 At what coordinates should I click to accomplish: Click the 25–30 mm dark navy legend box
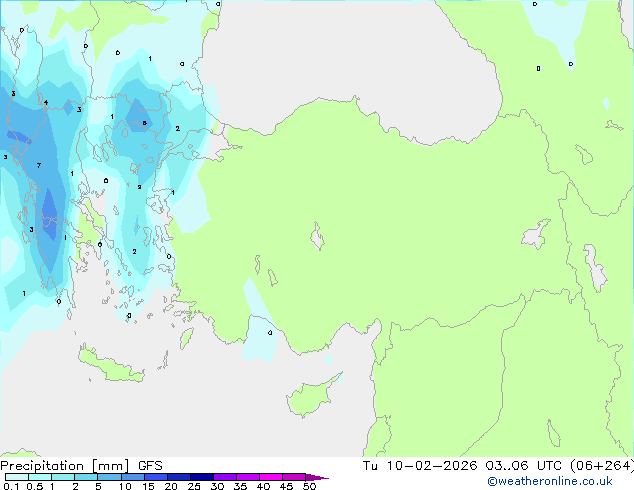click(201, 477)
